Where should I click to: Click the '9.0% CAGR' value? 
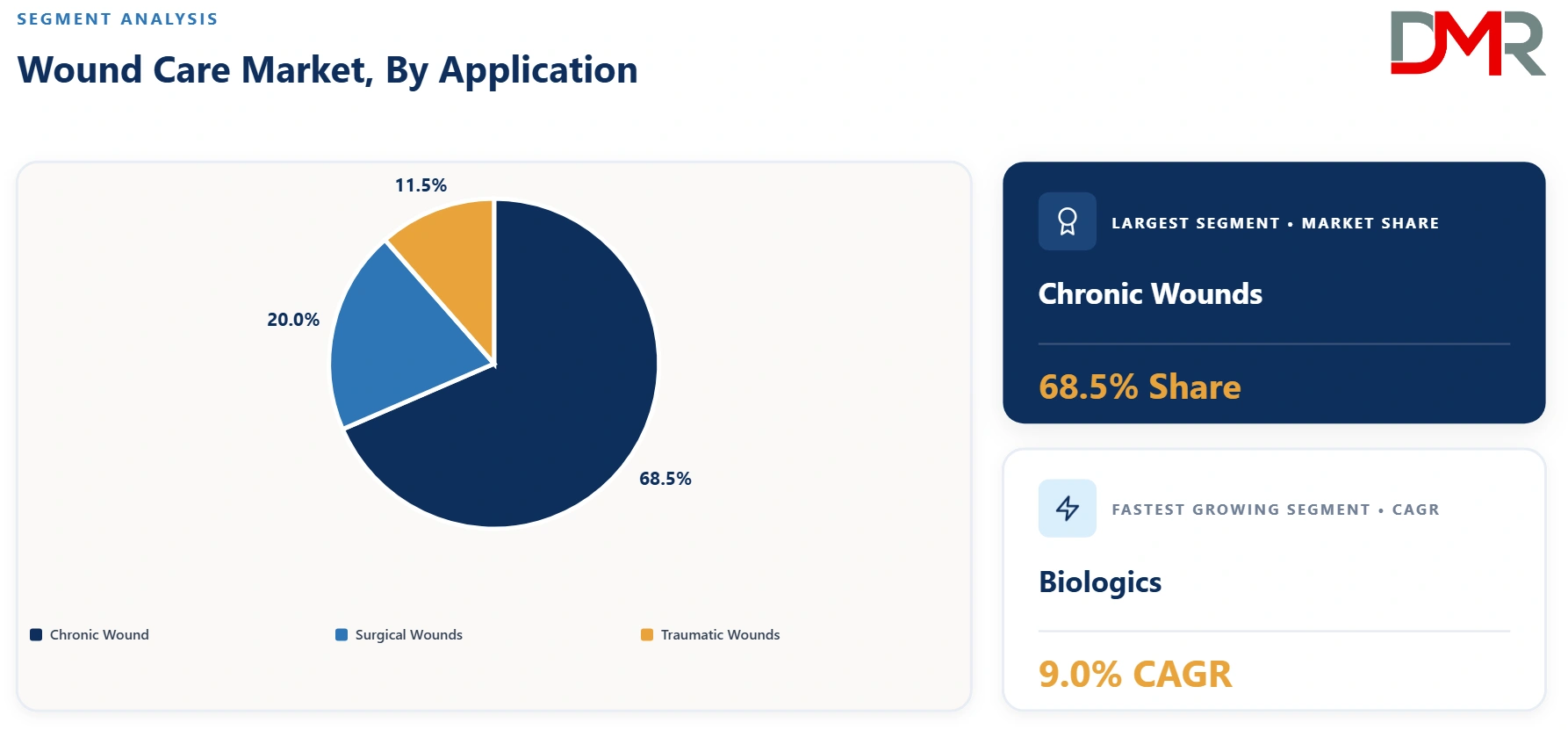click(1135, 674)
